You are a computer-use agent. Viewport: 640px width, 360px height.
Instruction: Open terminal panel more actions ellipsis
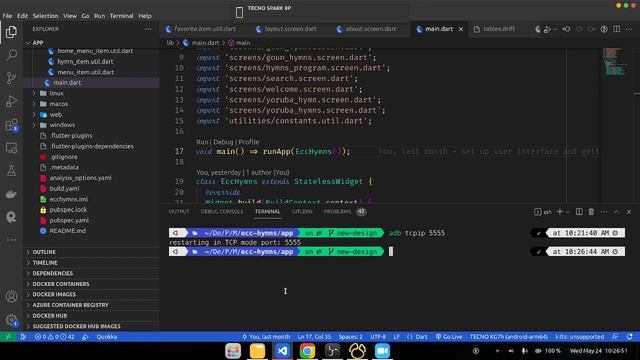(x=604, y=211)
